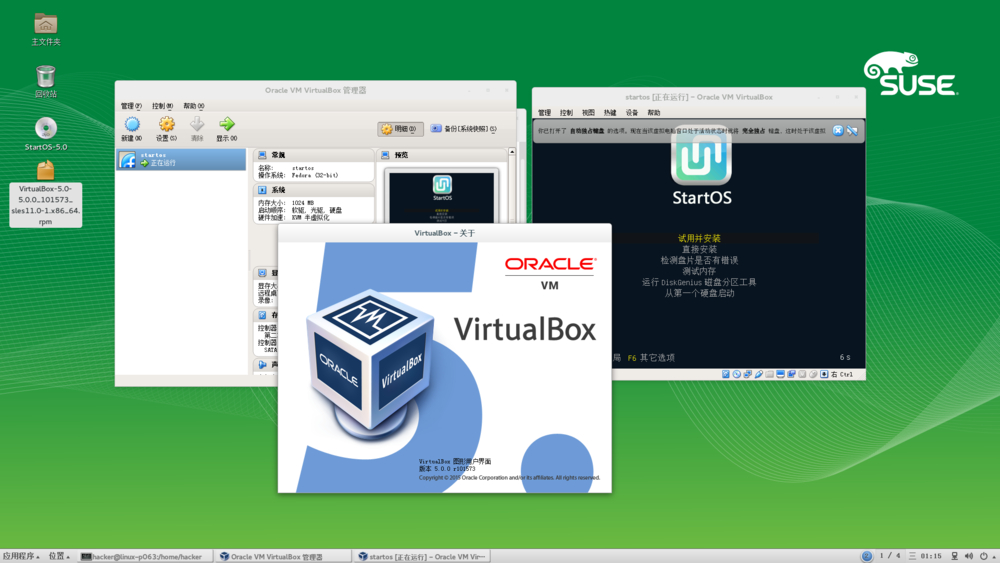The image size is (1000, 563).
Task: Switch to 备份[系统快照] (Snapshots) view
Action: point(464,129)
